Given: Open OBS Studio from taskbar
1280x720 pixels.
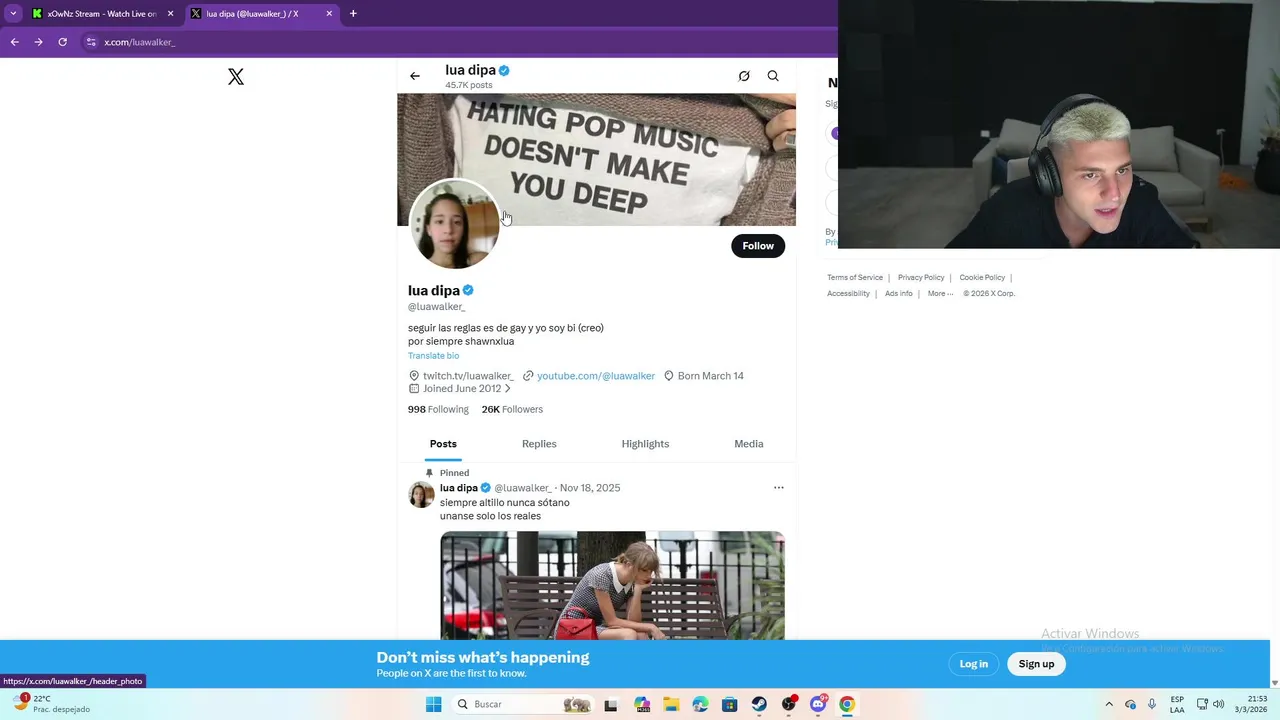Looking at the screenshot, I should (789, 704).
